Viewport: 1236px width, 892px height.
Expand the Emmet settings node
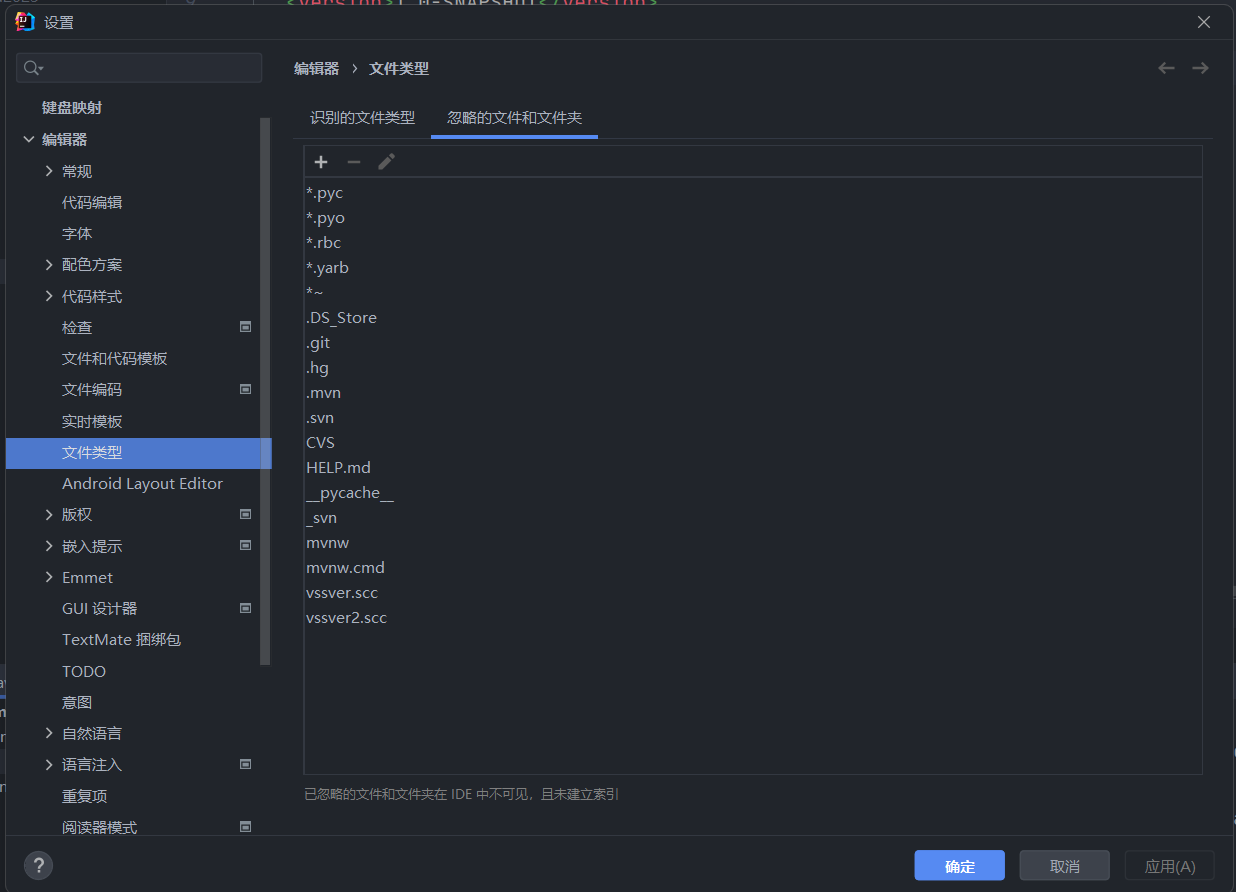pos(49,577)
